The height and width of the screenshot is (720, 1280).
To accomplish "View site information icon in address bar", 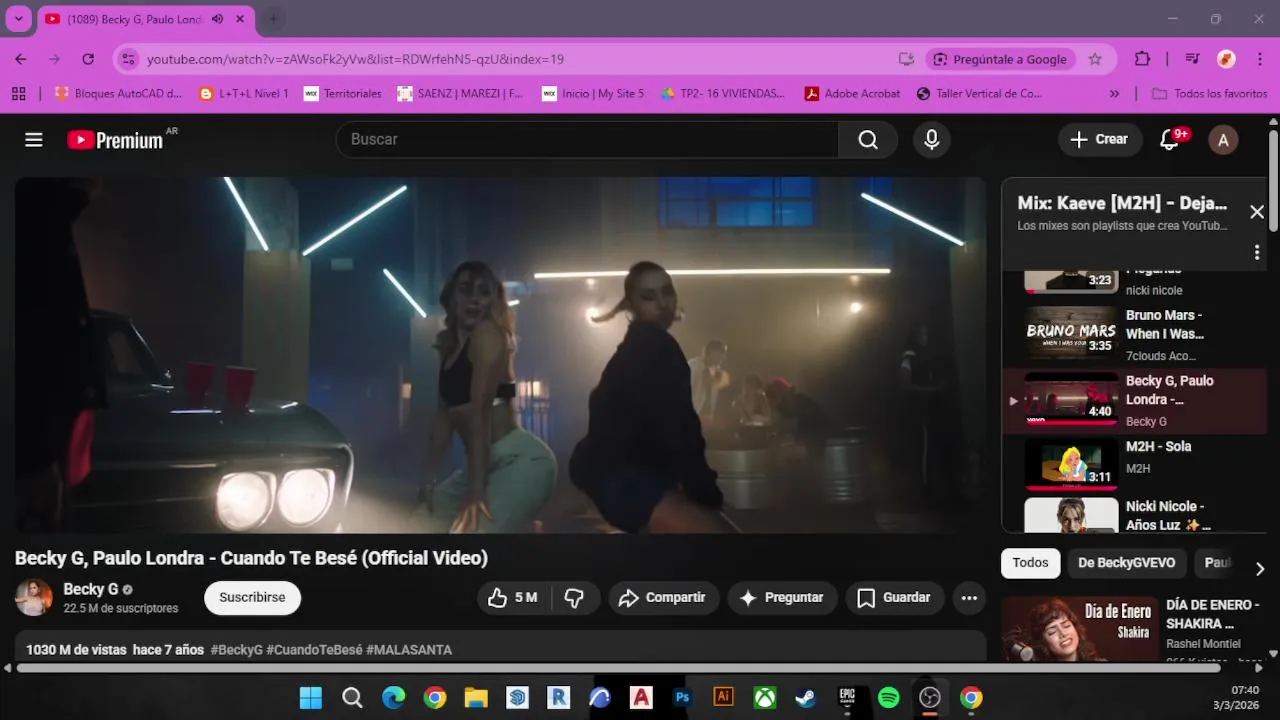I will [128, 59].
